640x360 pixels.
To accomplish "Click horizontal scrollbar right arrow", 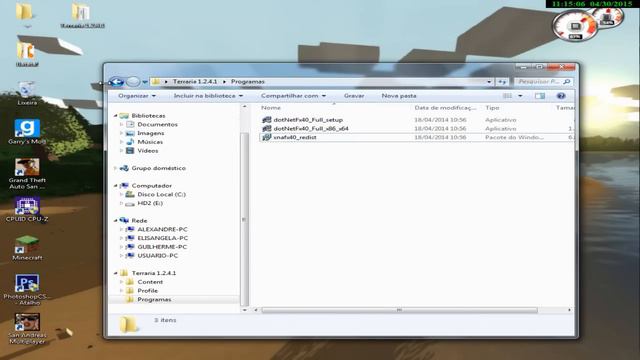I will point(569,310).
